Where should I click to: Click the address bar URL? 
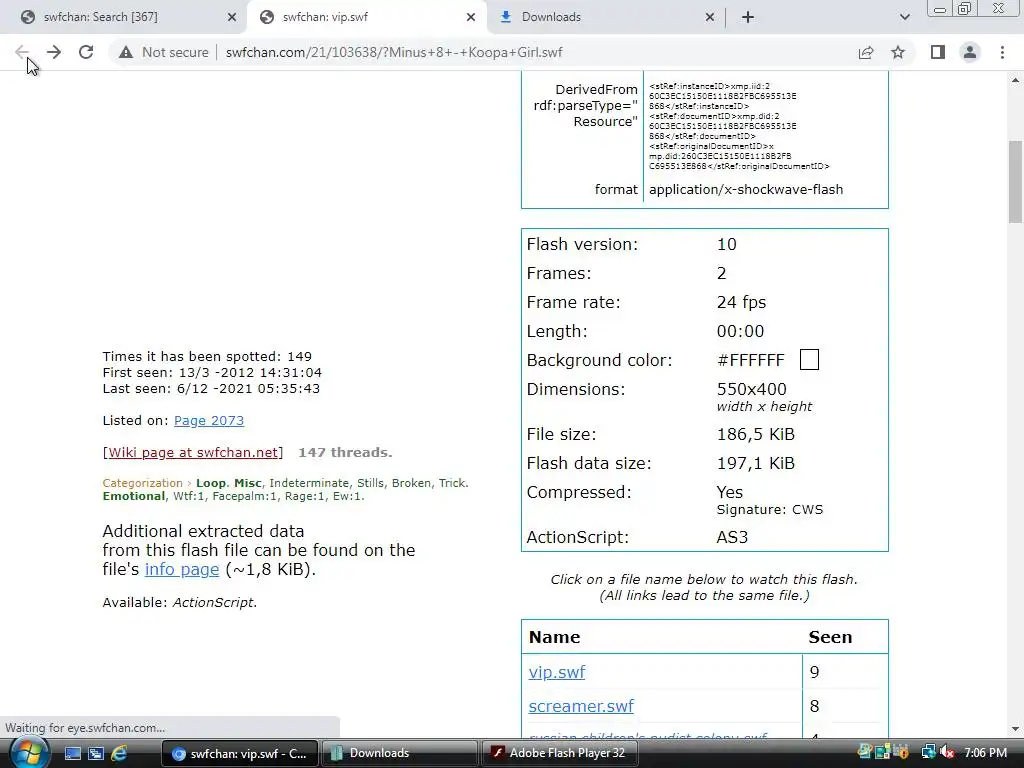click(394, 52)
